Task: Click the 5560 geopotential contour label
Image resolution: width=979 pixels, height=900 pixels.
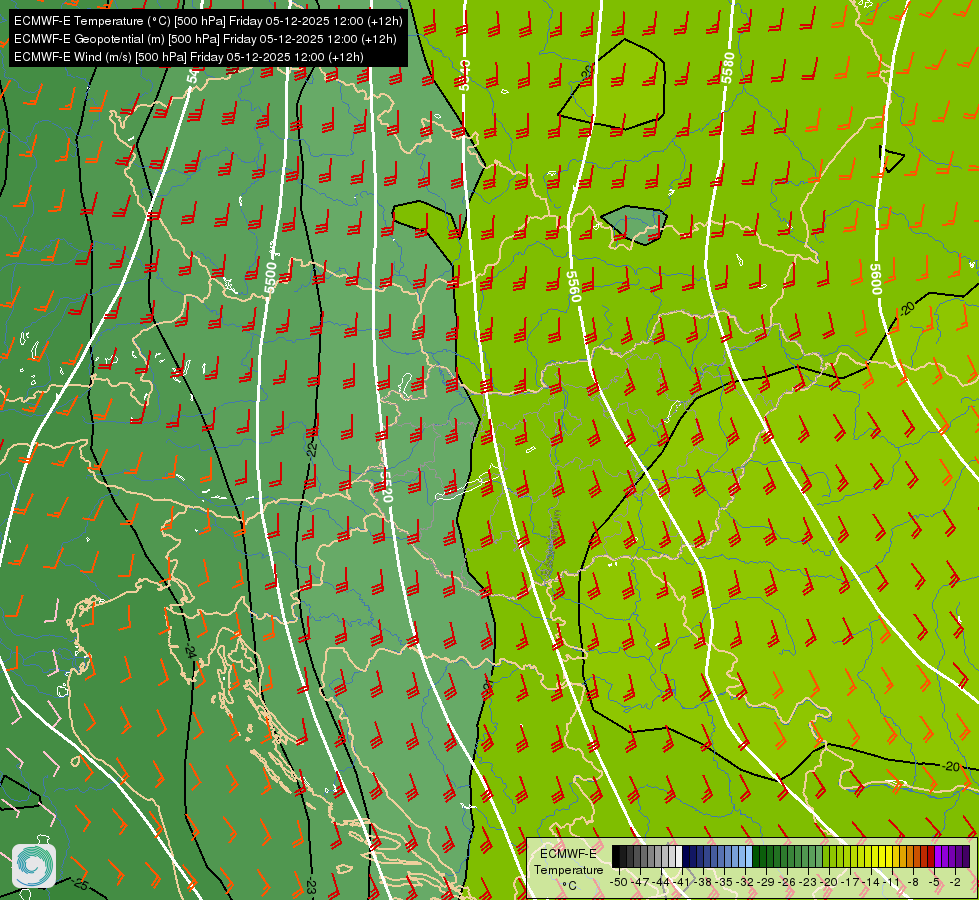Action: (574, 285)
